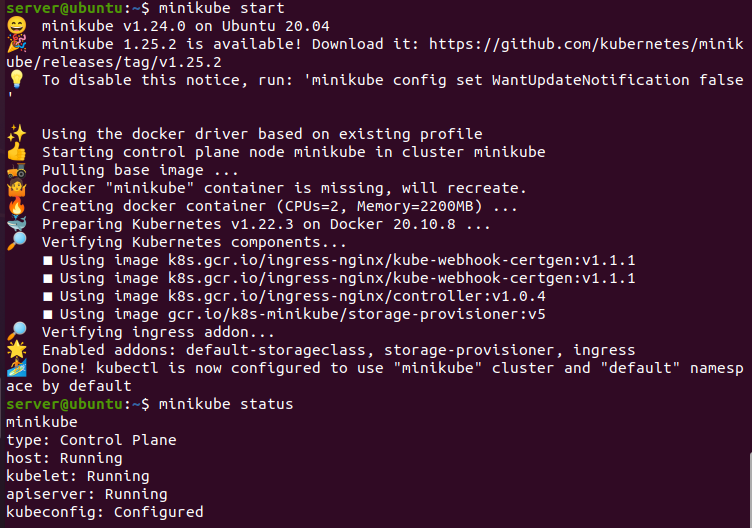Click the whale emoji by Preparing Kubernetes

pos(16,224)
